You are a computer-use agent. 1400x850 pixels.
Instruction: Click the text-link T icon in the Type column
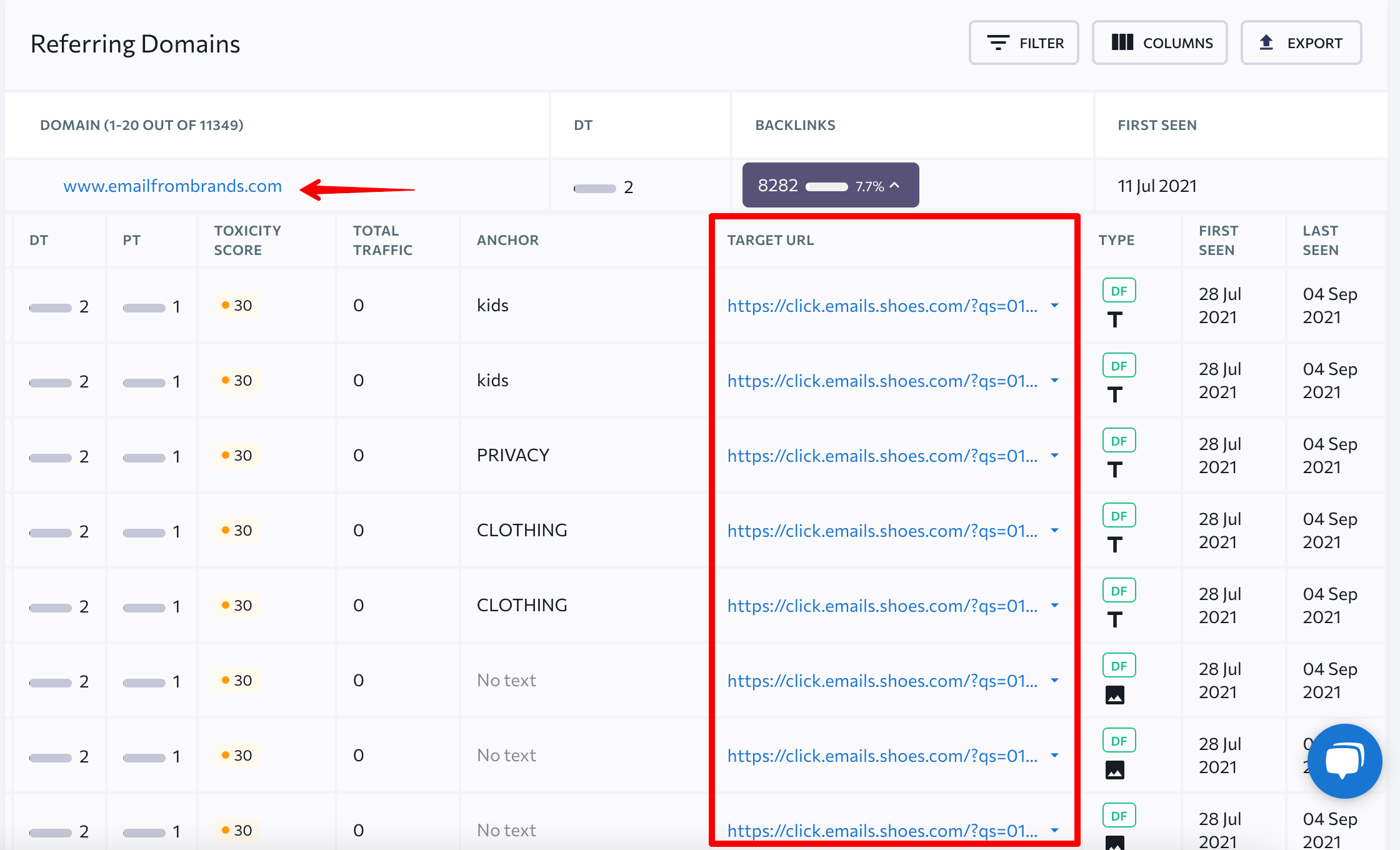(x=1115, y=319)
